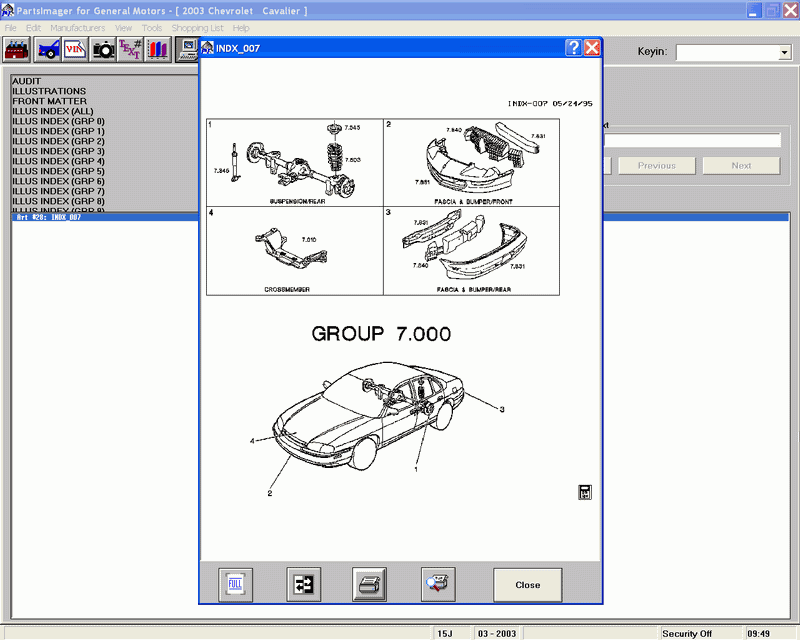Click the Security Off status indicator
The image size is (800, 640).
[687, 633]
